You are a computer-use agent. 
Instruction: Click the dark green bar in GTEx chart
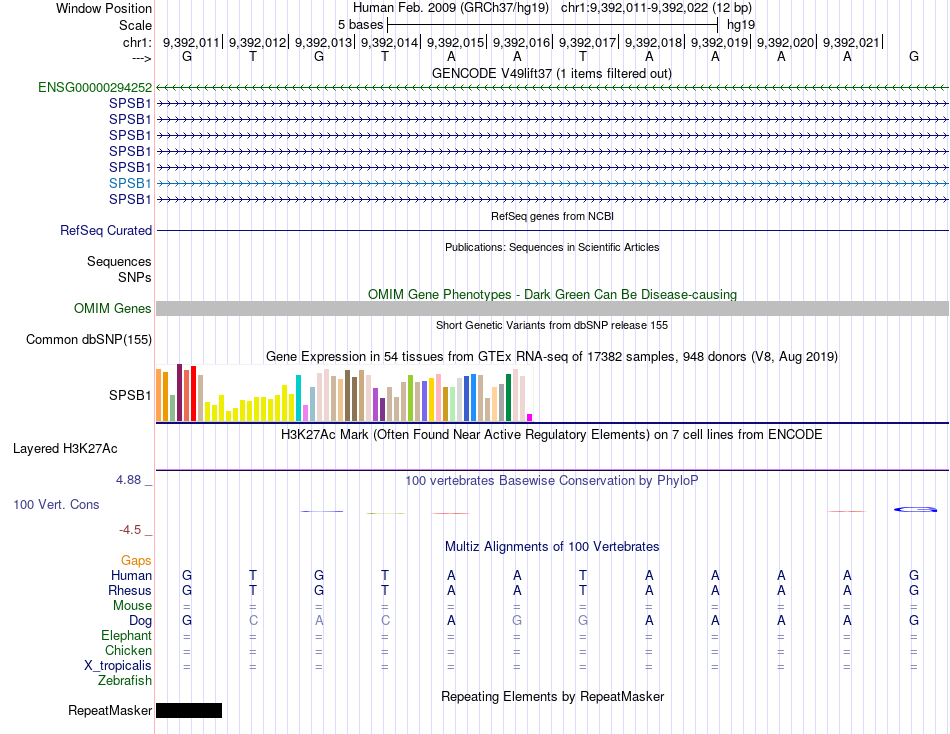point(508,398)
